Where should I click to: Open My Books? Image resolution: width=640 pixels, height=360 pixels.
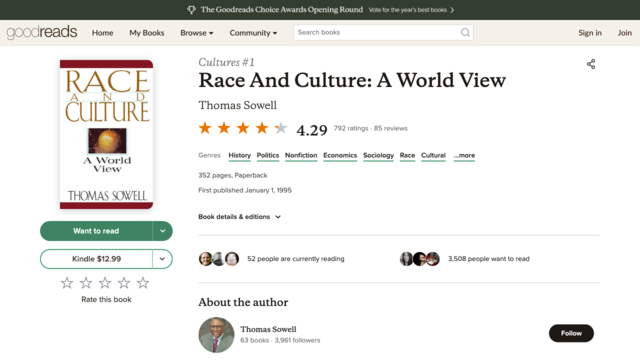(x=147, y=33)
